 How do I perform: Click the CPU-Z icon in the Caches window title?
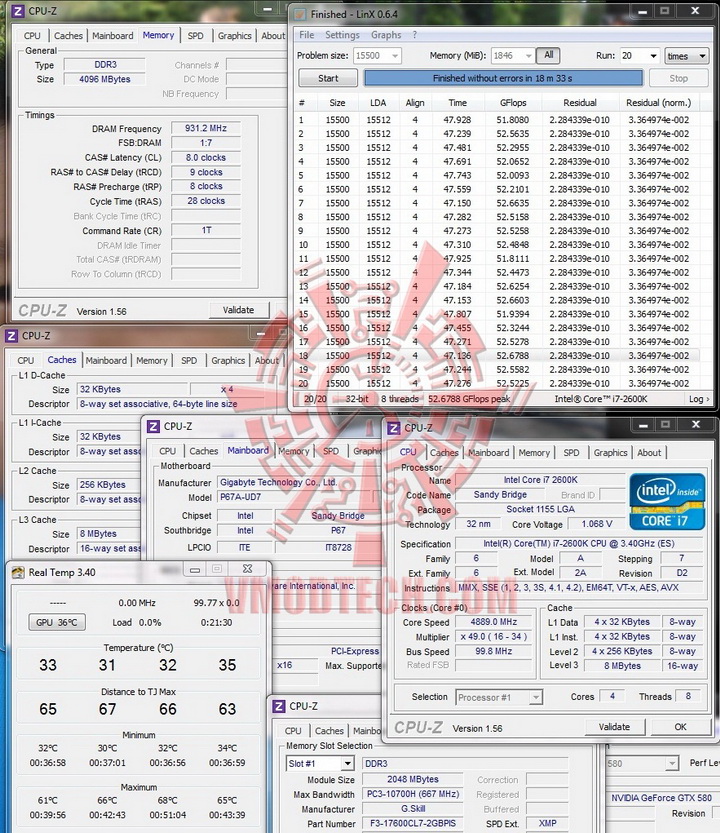pyautogui.click(x=11, y=336)
